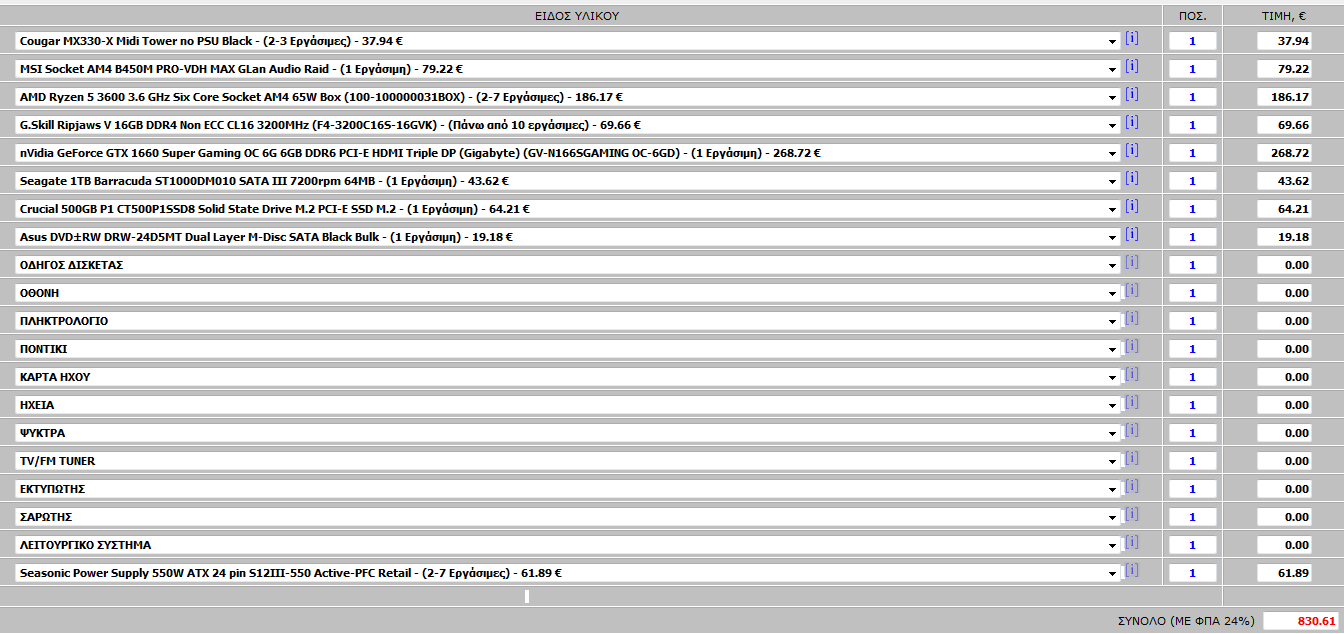Select the 830.61 total price field

1301,621
